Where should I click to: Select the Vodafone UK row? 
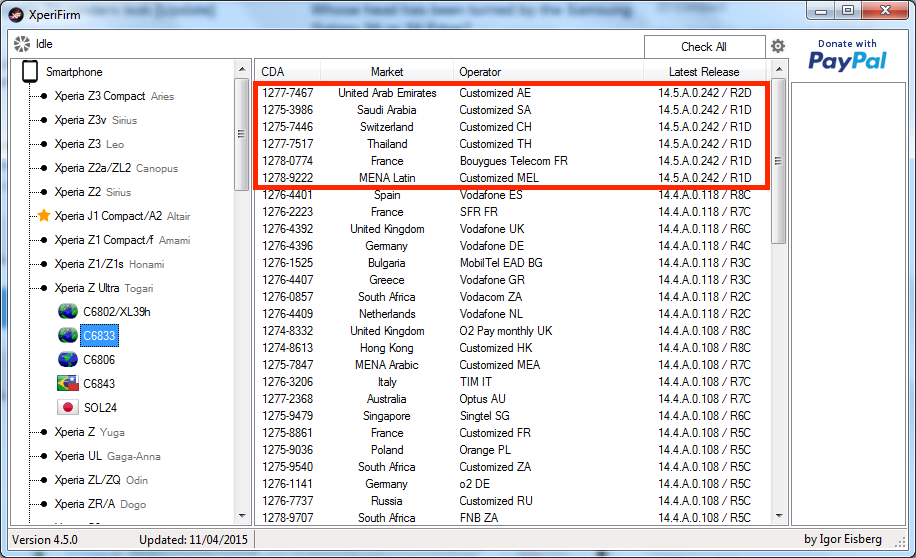tap(513, 229)
